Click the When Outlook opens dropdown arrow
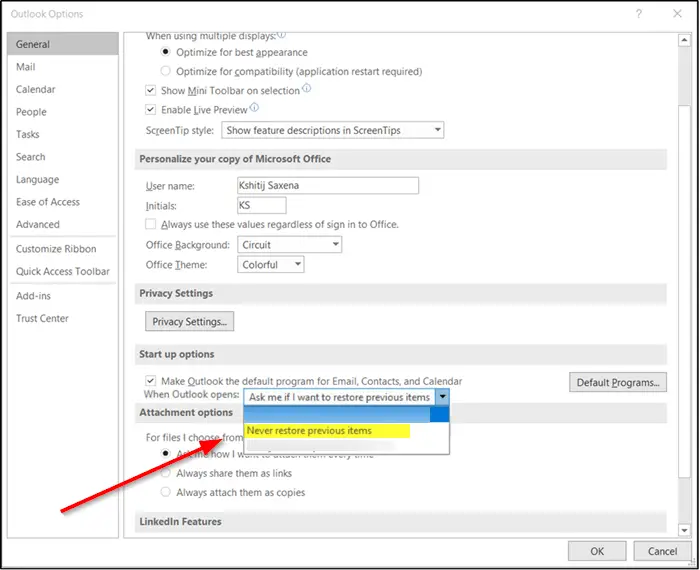This screenshot has height=570, width=700. click(x=442, y=396)
